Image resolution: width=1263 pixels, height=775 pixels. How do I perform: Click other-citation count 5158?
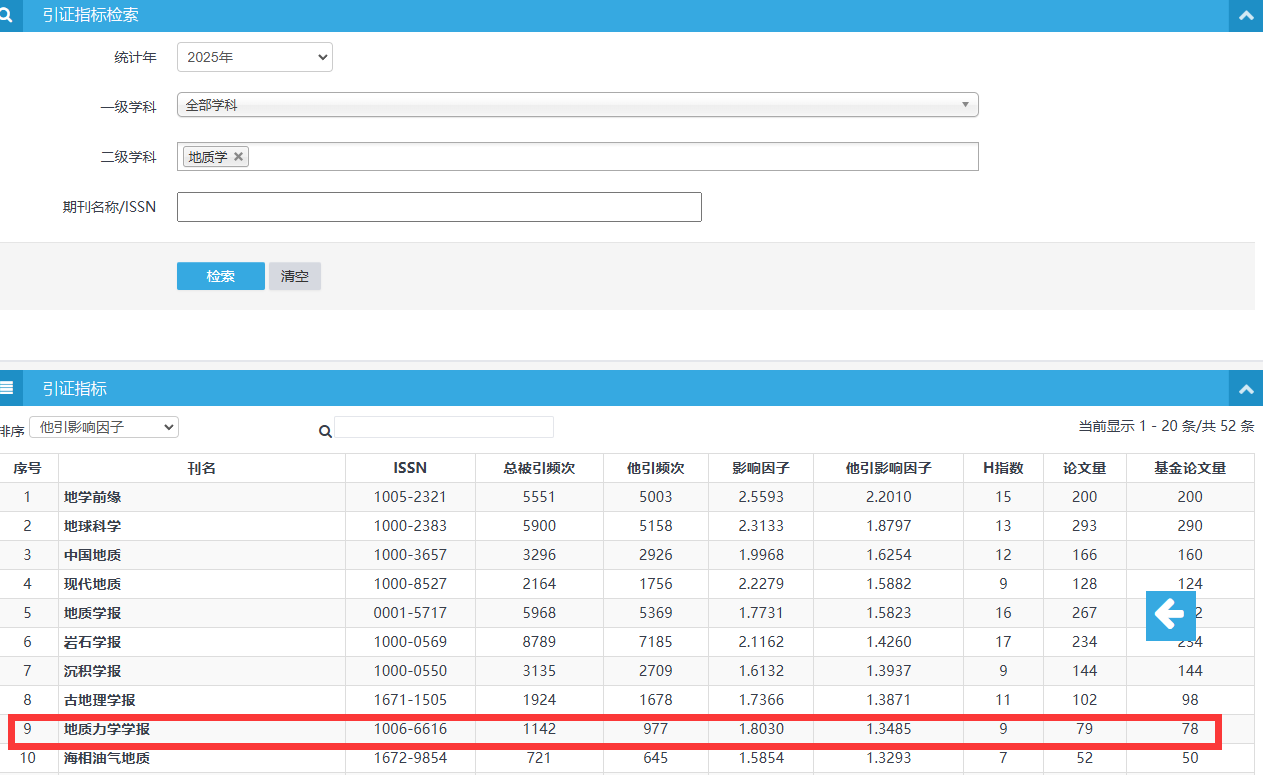656,526
